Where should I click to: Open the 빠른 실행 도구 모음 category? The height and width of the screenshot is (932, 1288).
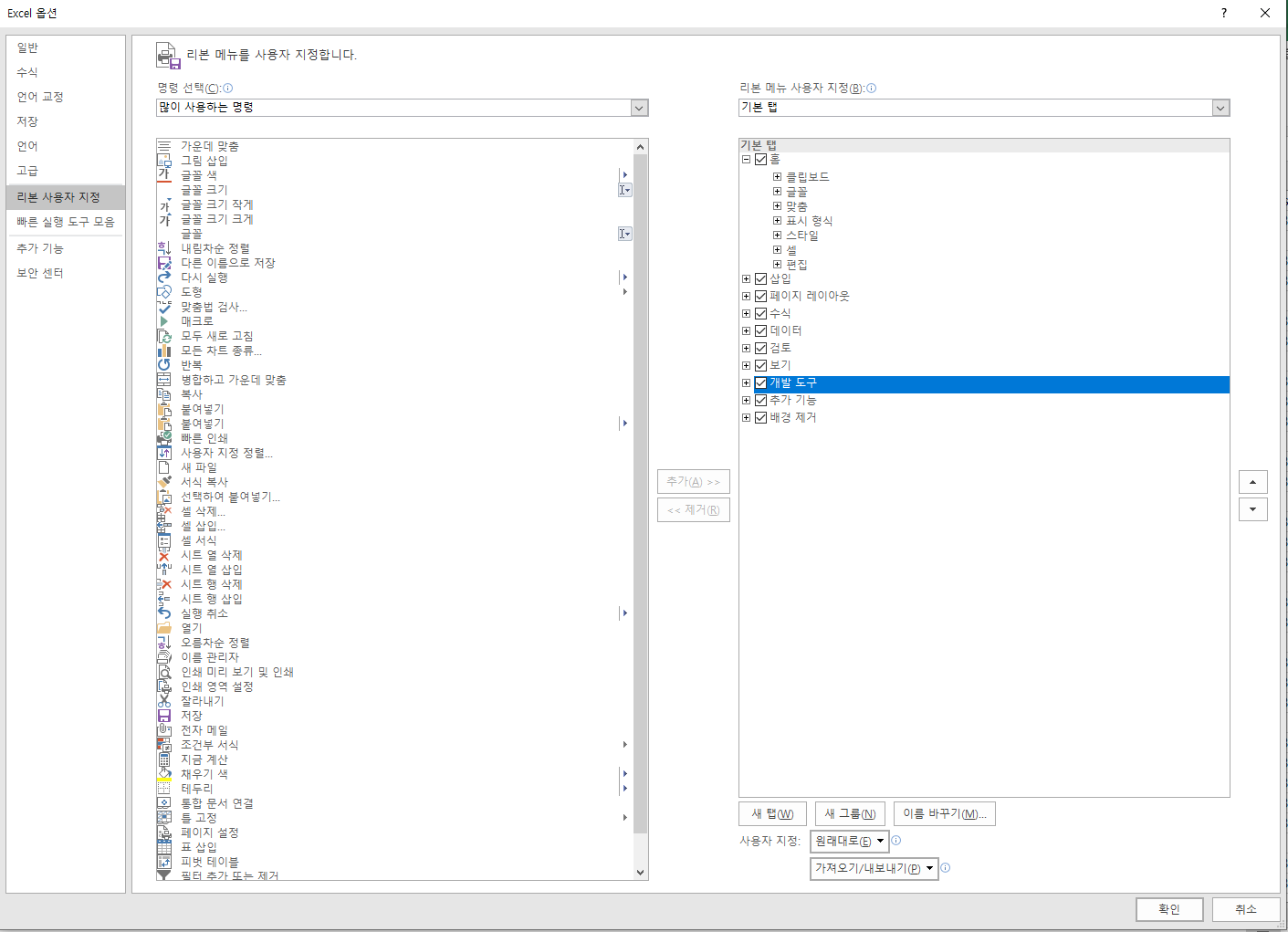click(x=66, y=222)
